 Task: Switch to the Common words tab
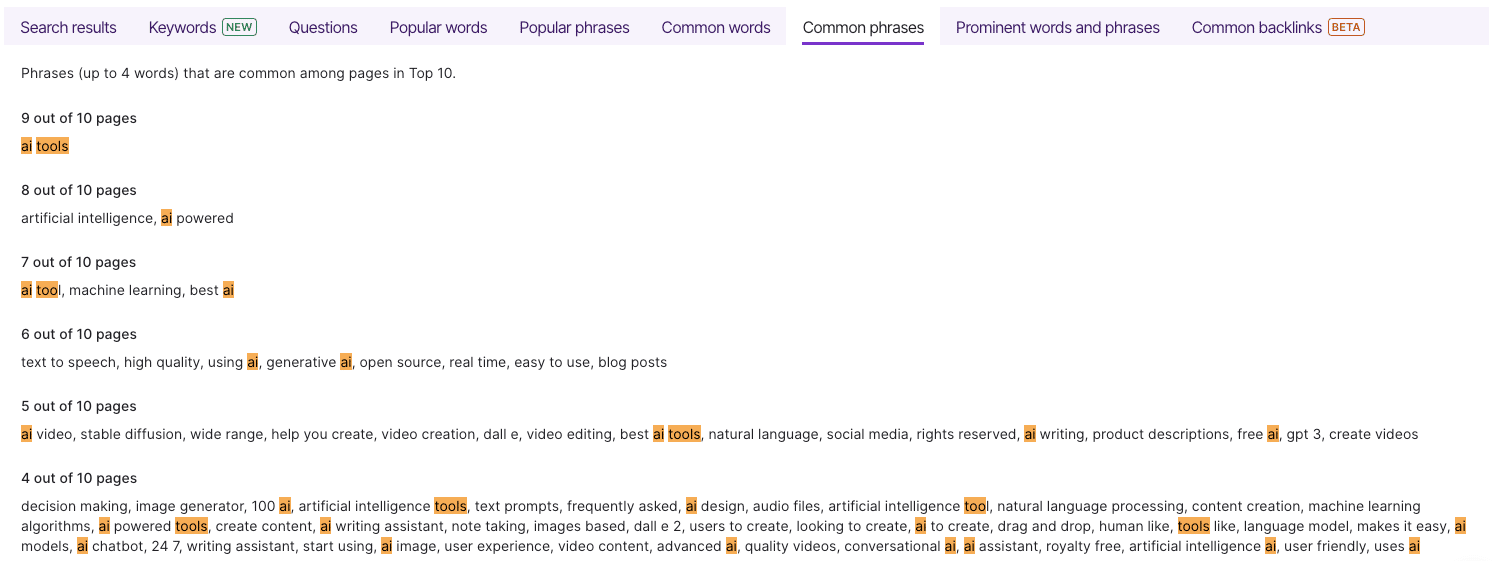(x=716, y=27)
